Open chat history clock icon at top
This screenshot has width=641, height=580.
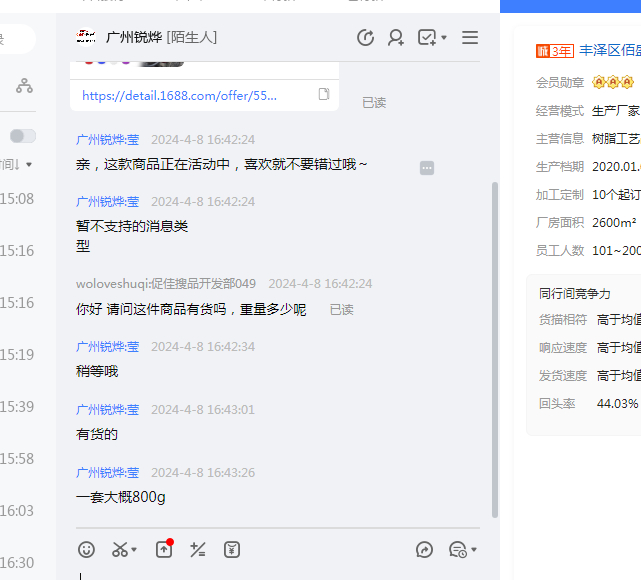tap(365, 38)
